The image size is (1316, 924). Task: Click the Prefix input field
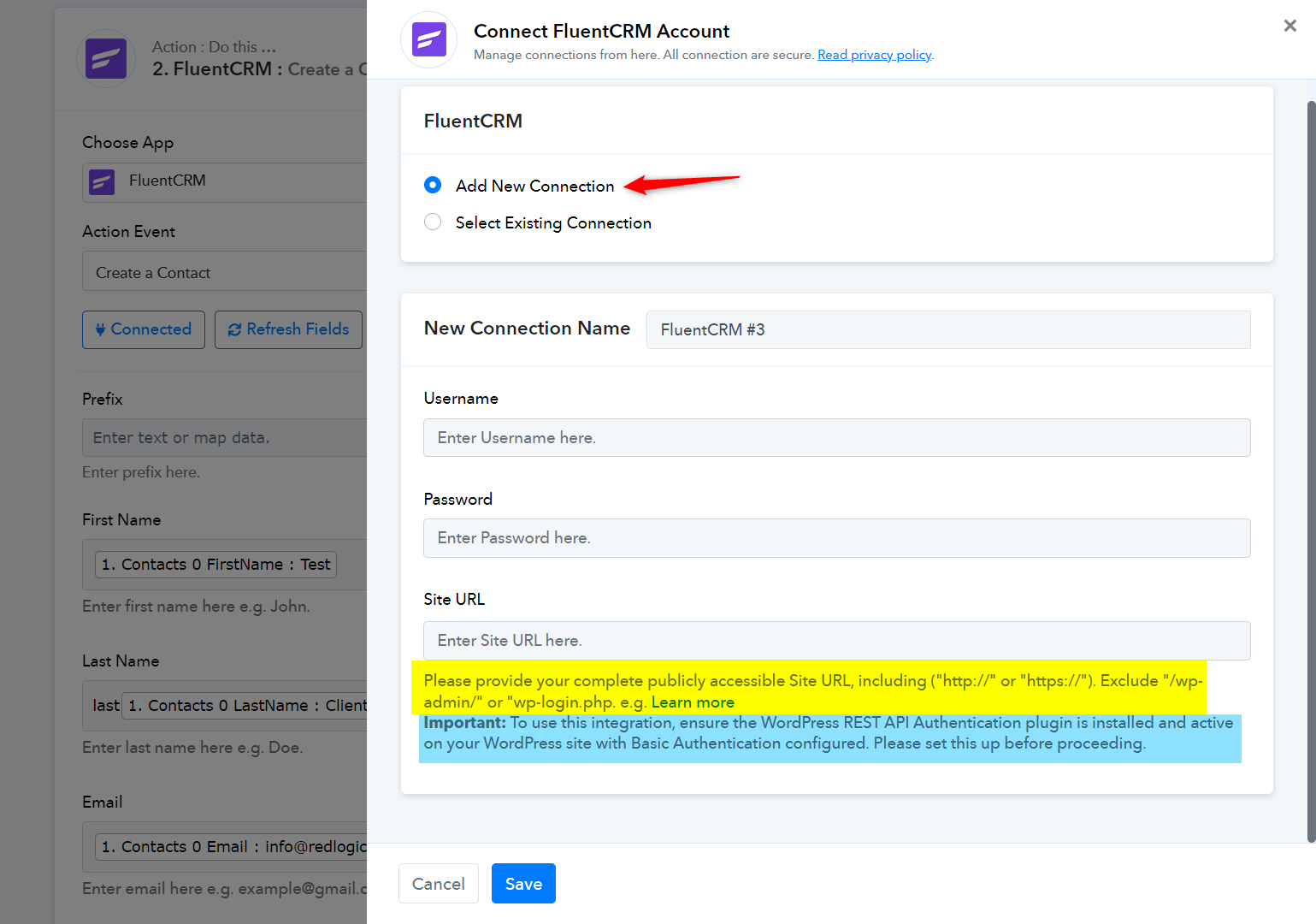coord(225,437)
